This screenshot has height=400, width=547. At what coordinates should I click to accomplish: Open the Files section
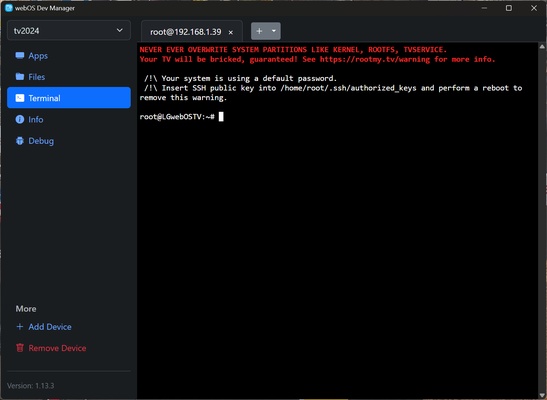(x=69, y=77)
